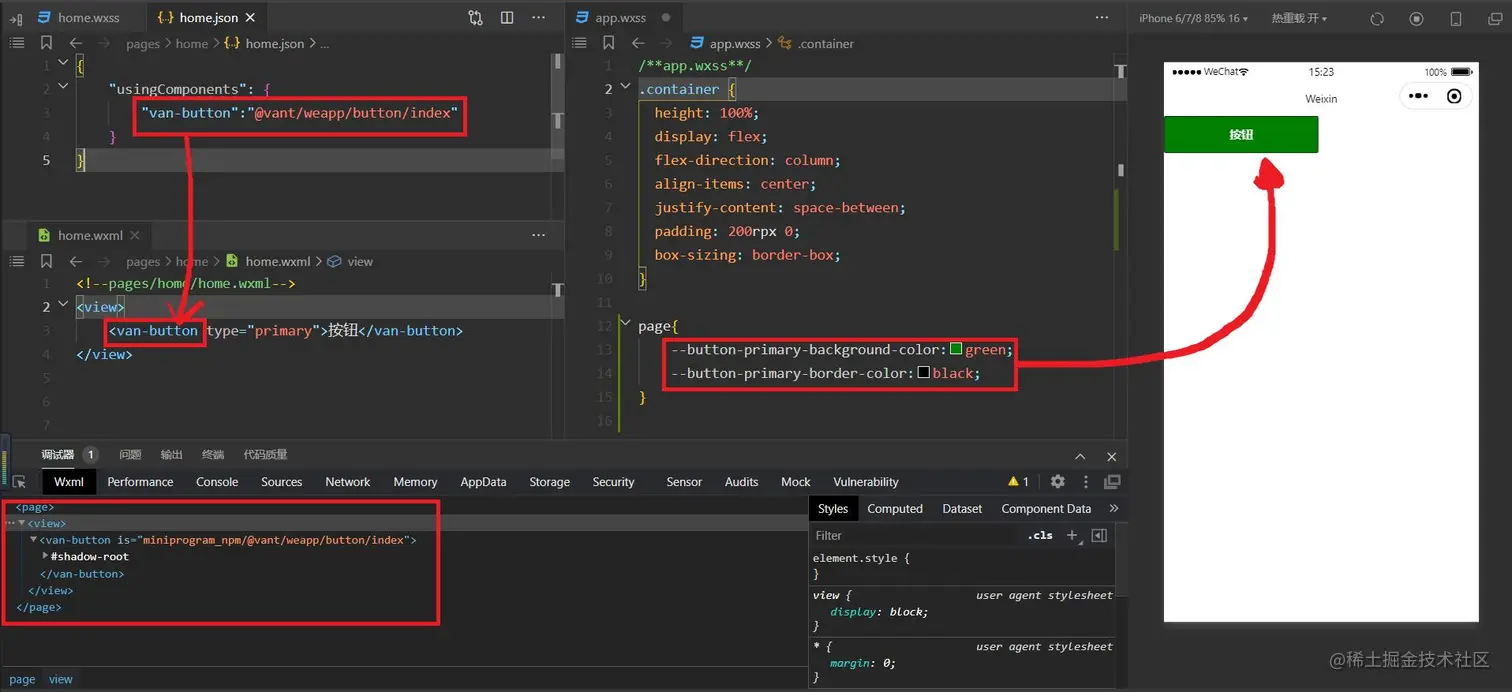The width and height of the screenshot is (1512, 692).
Task: Focus the Filter field in Styles pane
Action: [915, 535]
